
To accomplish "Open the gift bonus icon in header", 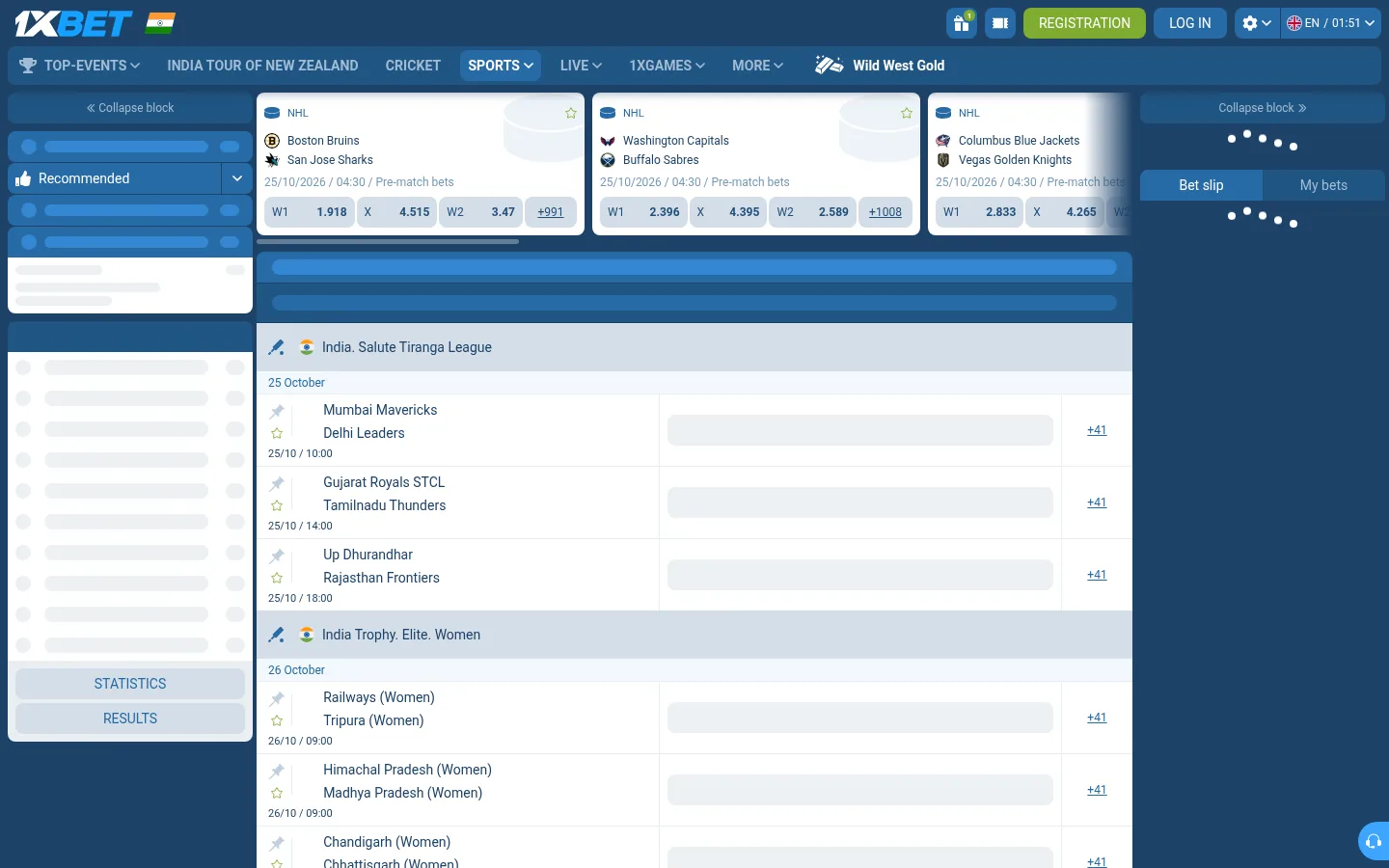I will [962, 23].
